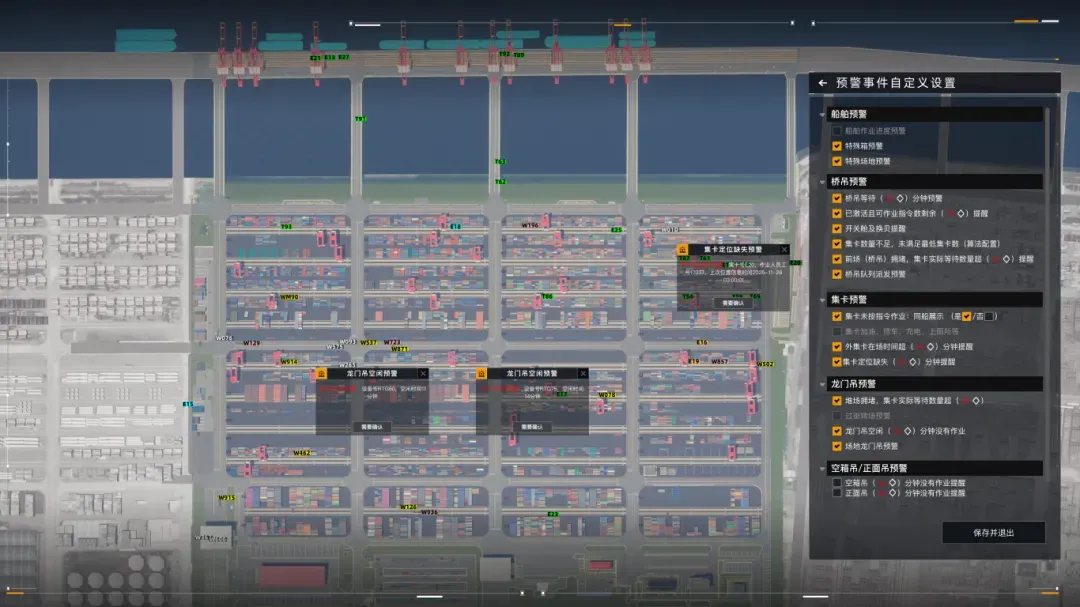1080x607 pixels.
Task: Uncheck the 特殊箱预警 checkbox
Action: [x=837, y=146]
